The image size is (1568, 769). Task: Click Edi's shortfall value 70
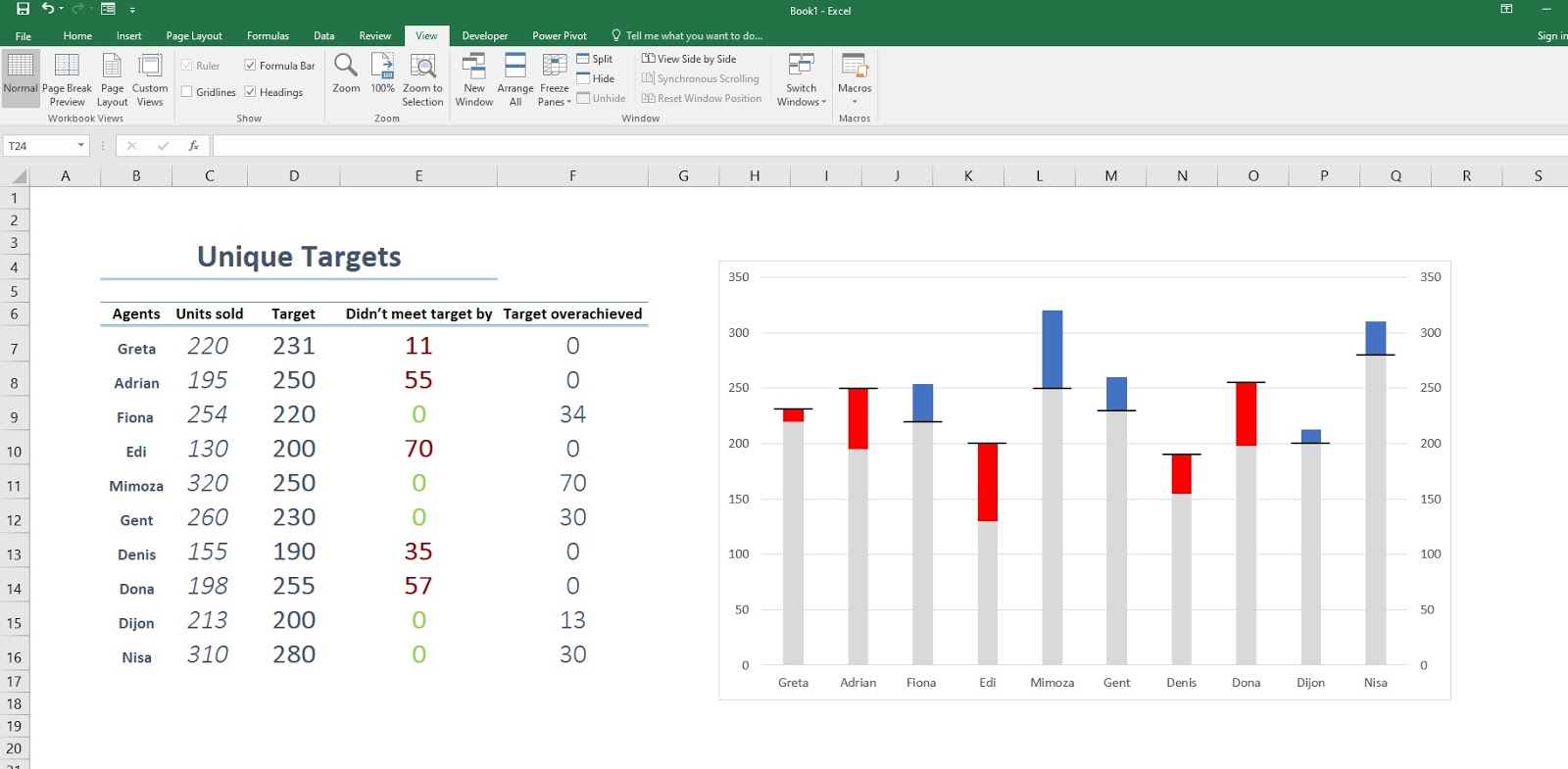pyautogui.click(x=418, y=449)
